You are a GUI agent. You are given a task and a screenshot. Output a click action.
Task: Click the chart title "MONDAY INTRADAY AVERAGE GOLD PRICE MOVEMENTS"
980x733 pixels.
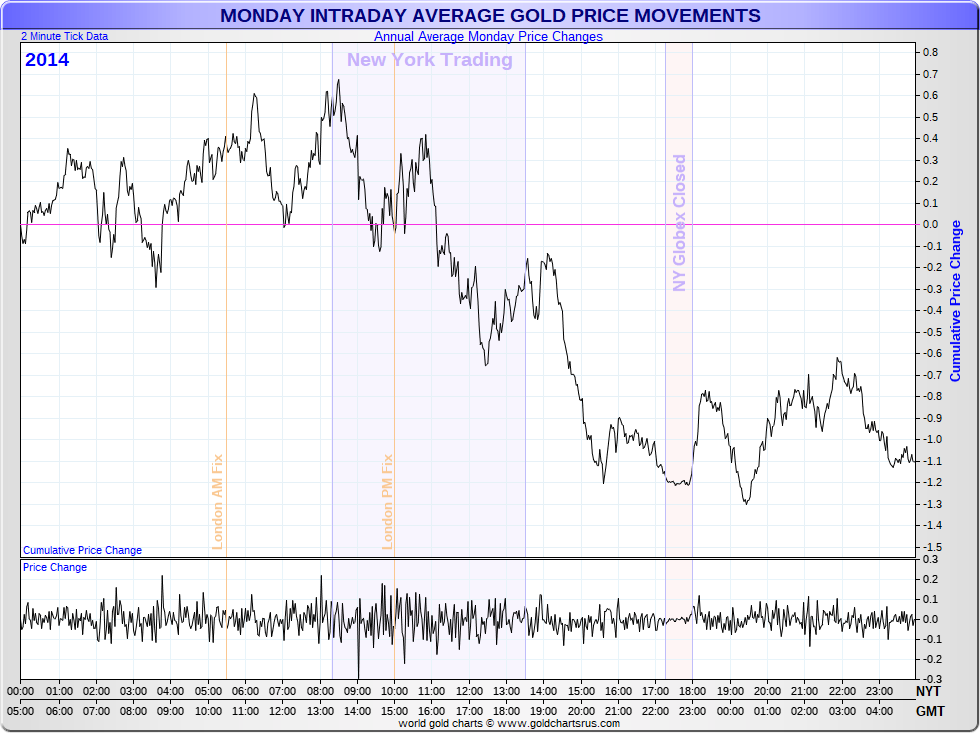[490, 16]
